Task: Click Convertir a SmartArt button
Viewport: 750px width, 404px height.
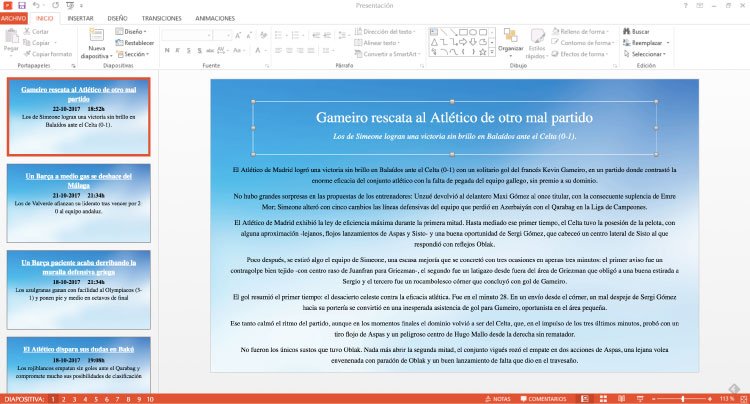Action: tap(387, 54)
